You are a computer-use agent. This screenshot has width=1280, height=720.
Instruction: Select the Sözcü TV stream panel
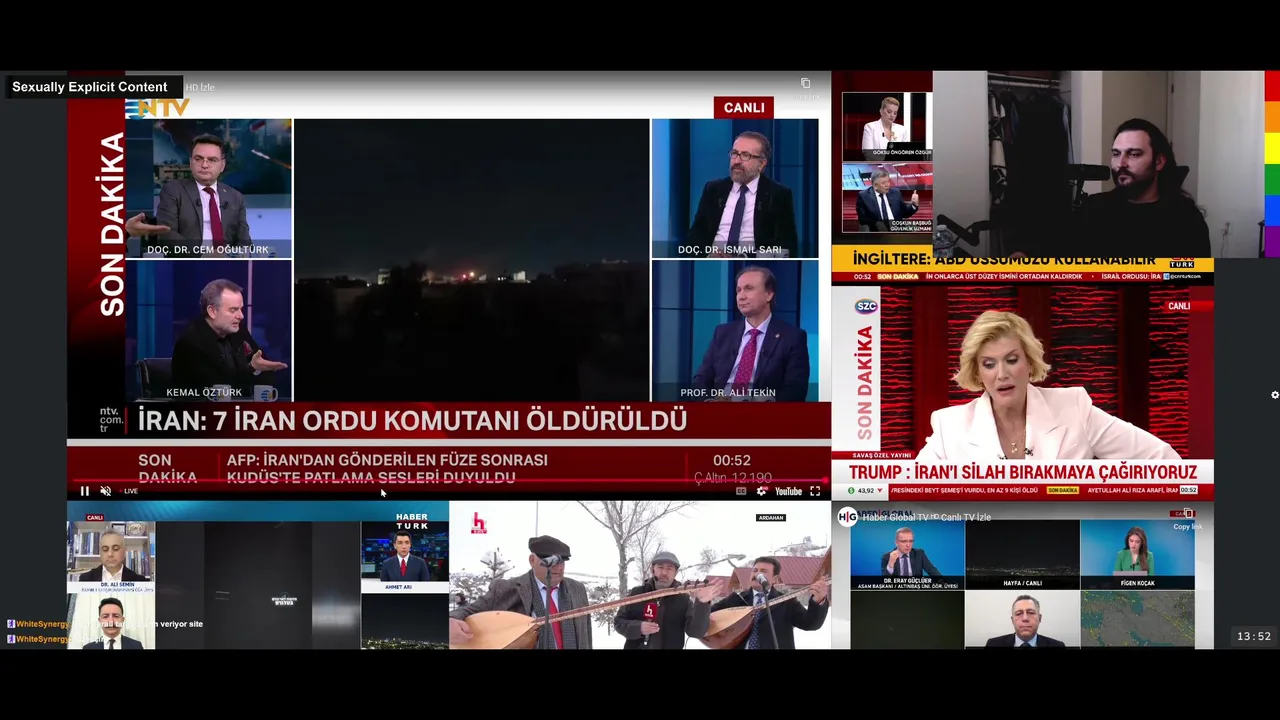point(1022,392)
